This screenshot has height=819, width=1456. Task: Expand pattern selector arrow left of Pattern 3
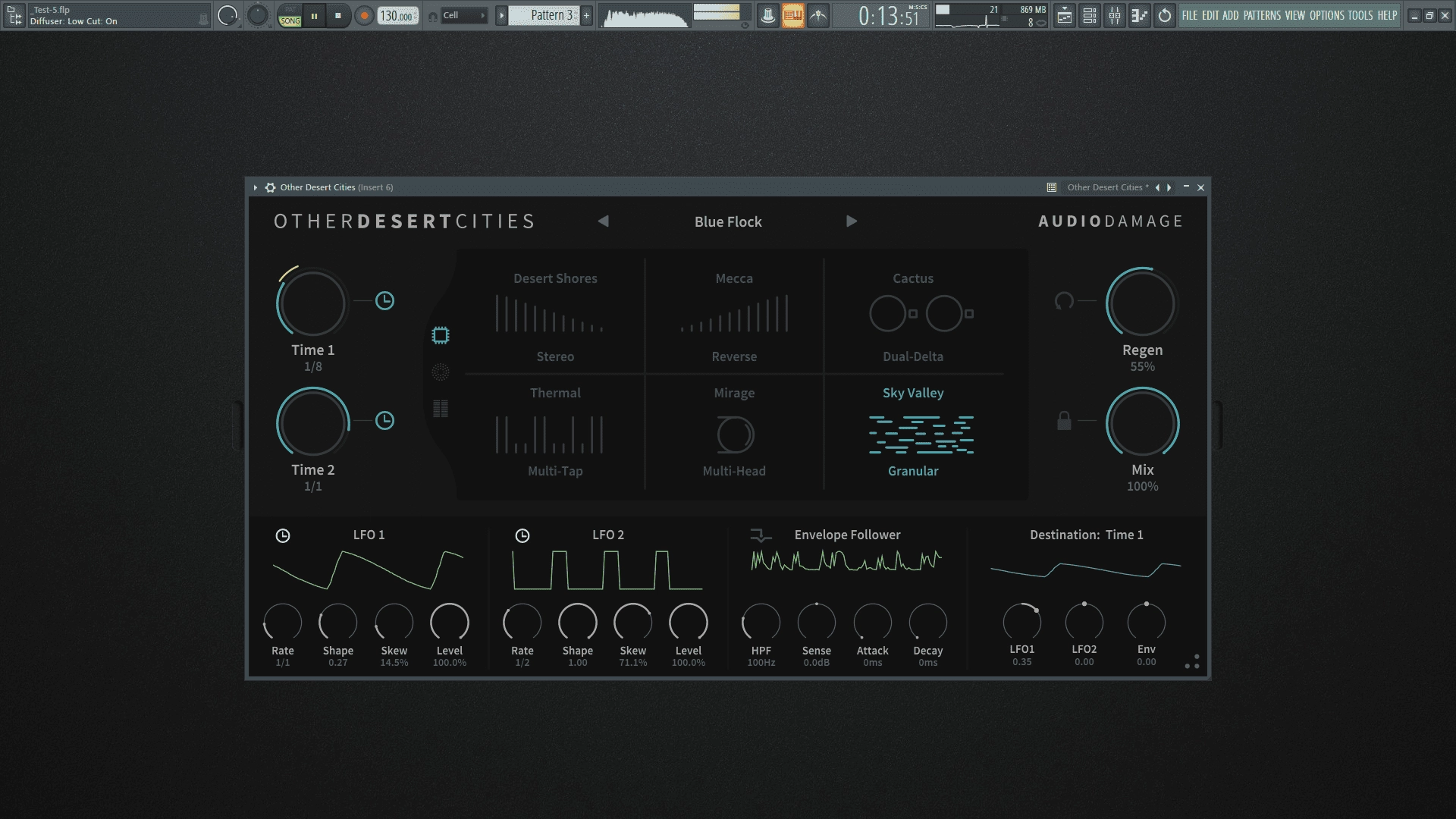(x=501, y=15)
